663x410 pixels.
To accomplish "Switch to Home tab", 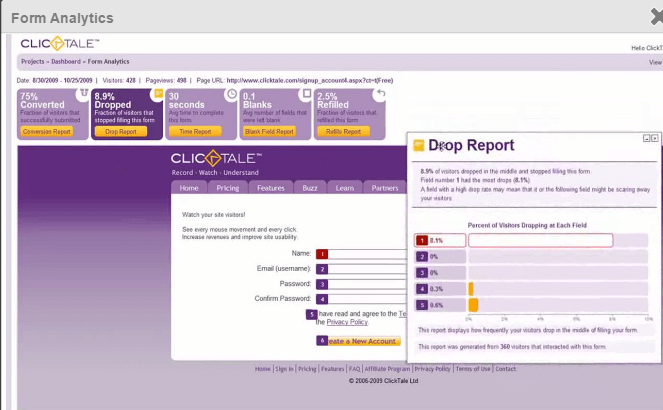I will pos(189,188).
